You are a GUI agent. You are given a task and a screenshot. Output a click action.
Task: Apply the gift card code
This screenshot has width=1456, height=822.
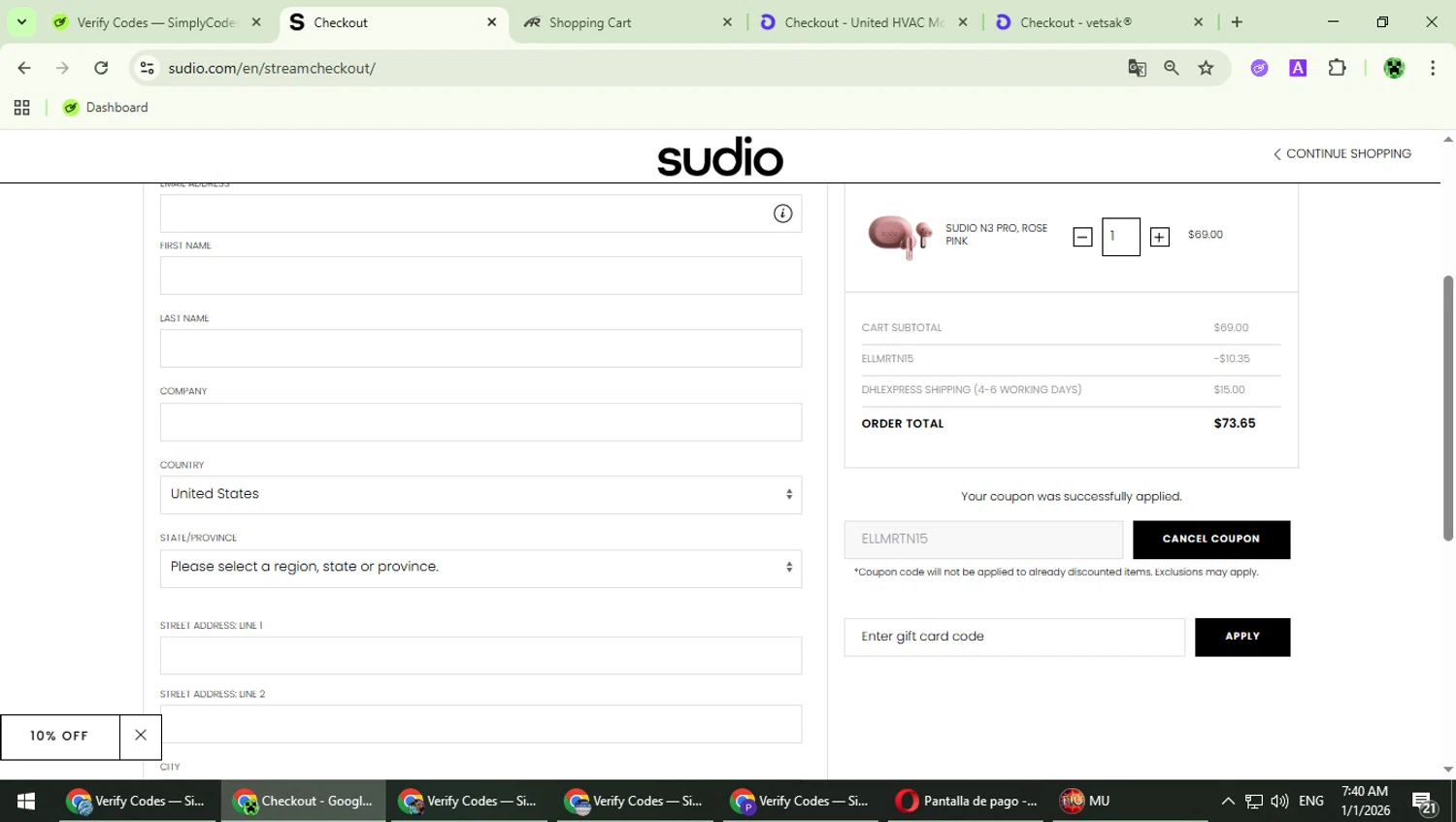coord(1242,637)
